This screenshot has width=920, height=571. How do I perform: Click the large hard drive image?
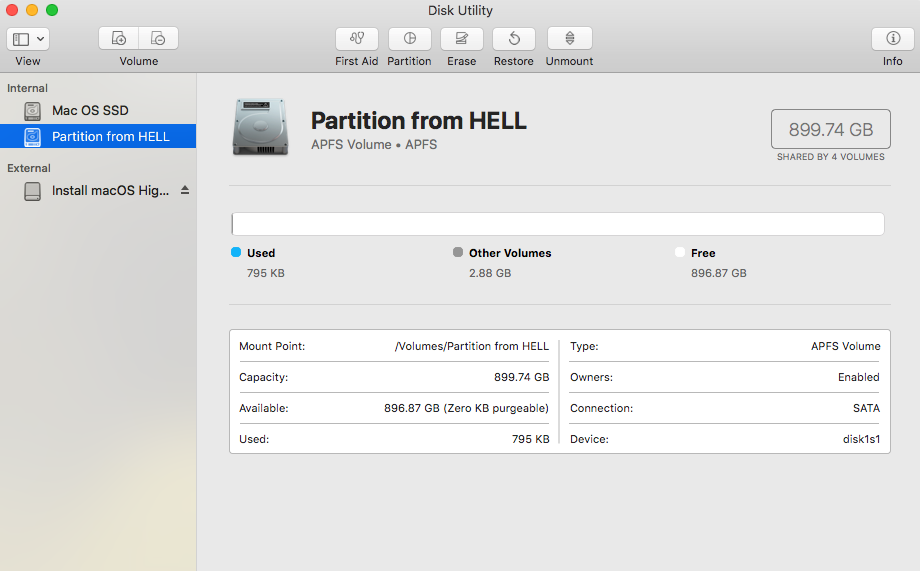pyautogui.click(x=261, y=127)
